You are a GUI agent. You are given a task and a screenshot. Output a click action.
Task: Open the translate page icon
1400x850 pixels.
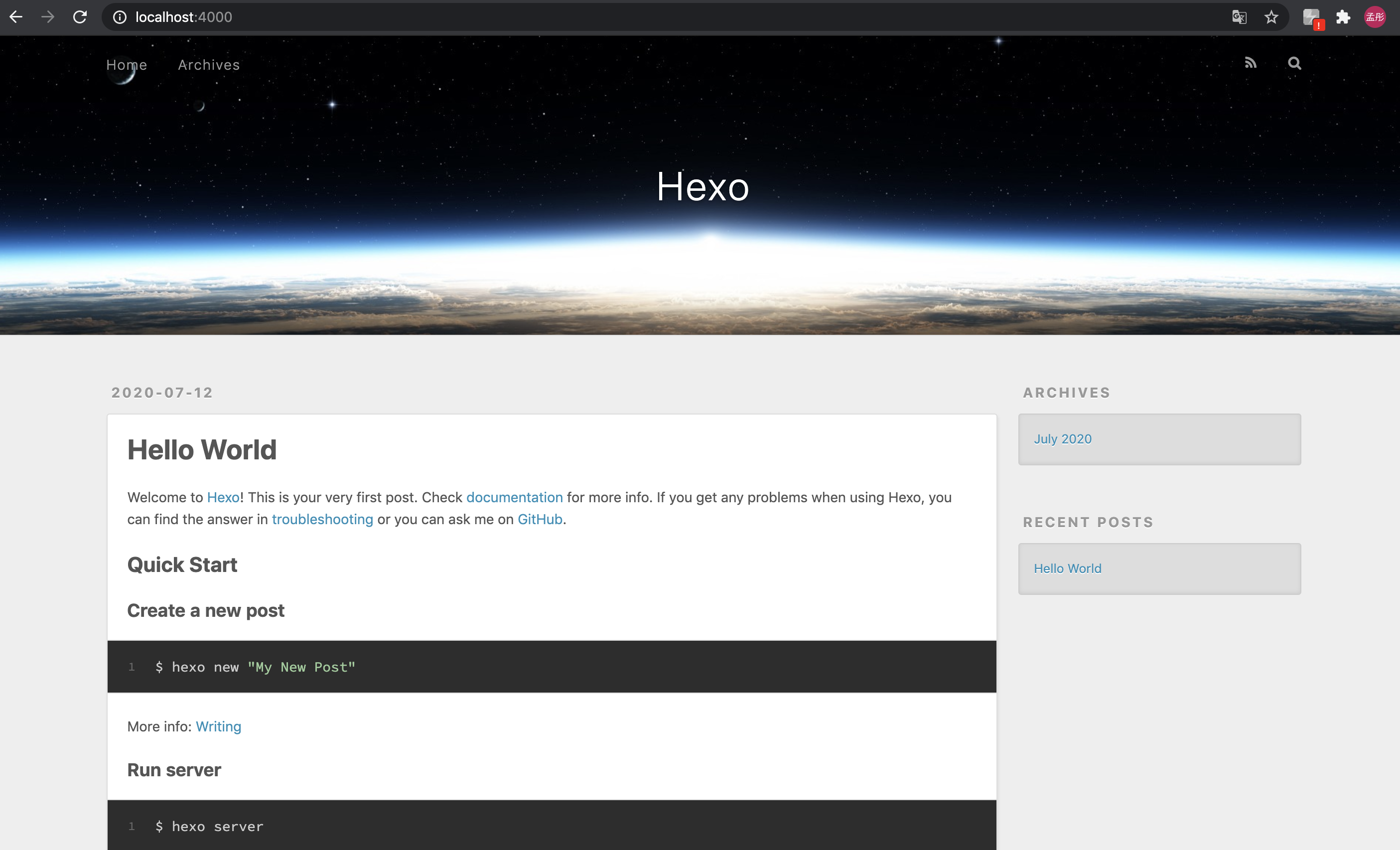click(x=1239, y=17)
